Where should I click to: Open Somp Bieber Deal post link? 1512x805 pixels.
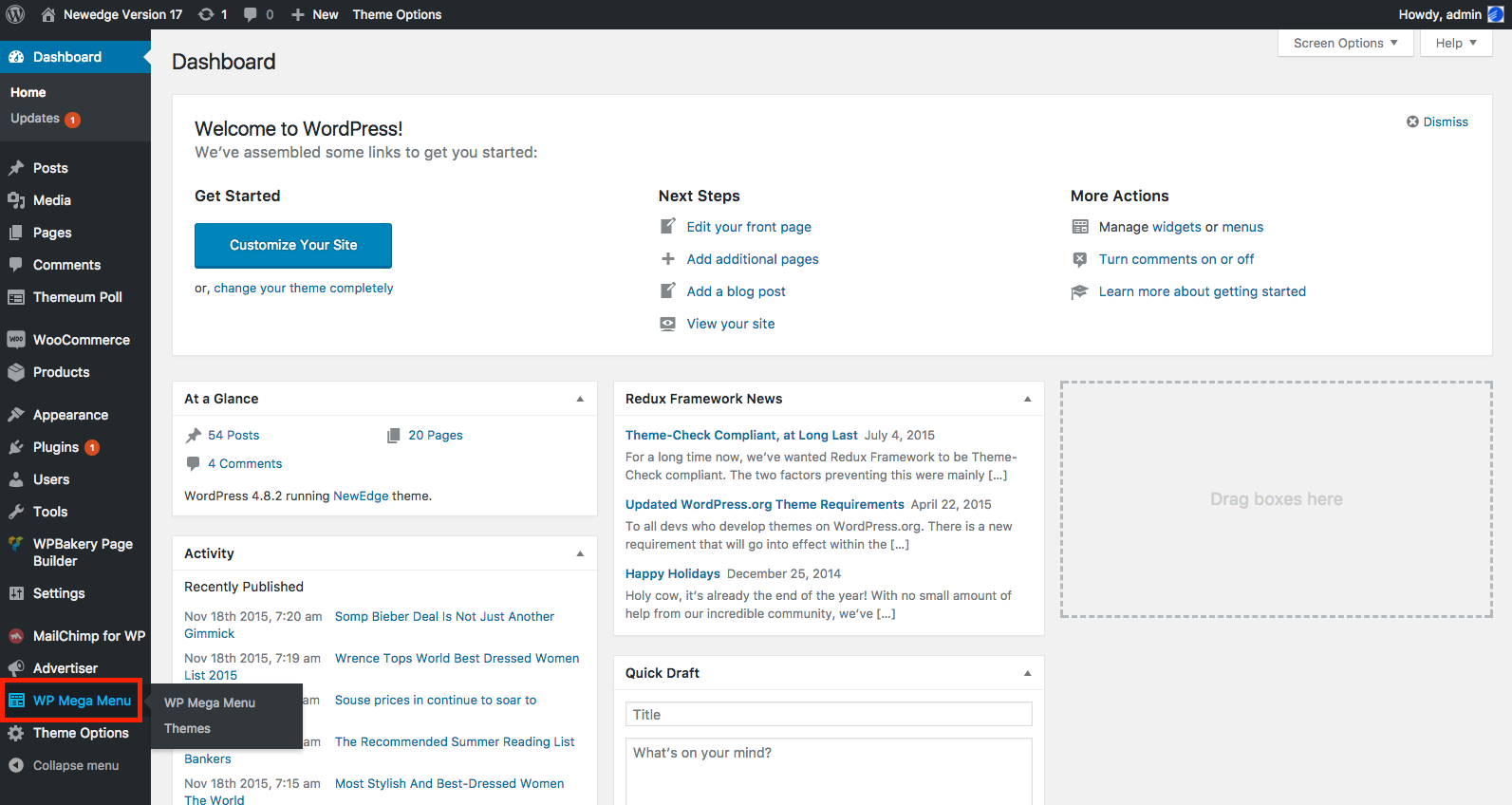point(444,616)
